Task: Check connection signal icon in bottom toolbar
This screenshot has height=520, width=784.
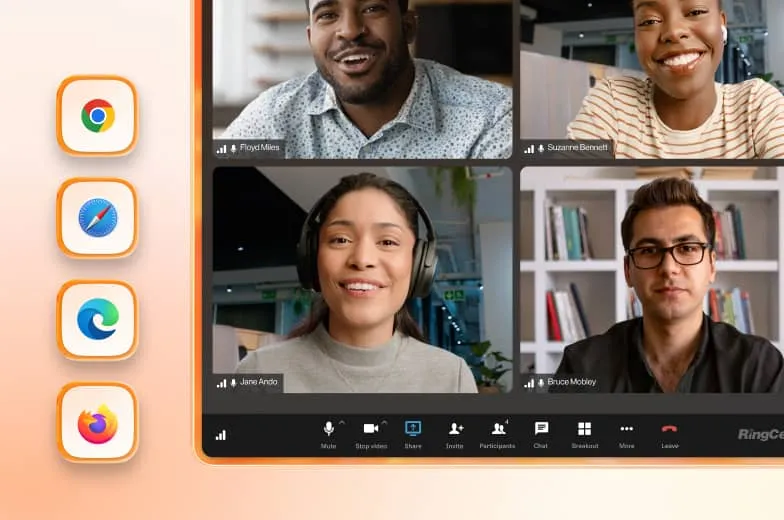Action: click(x=220, y=435)
